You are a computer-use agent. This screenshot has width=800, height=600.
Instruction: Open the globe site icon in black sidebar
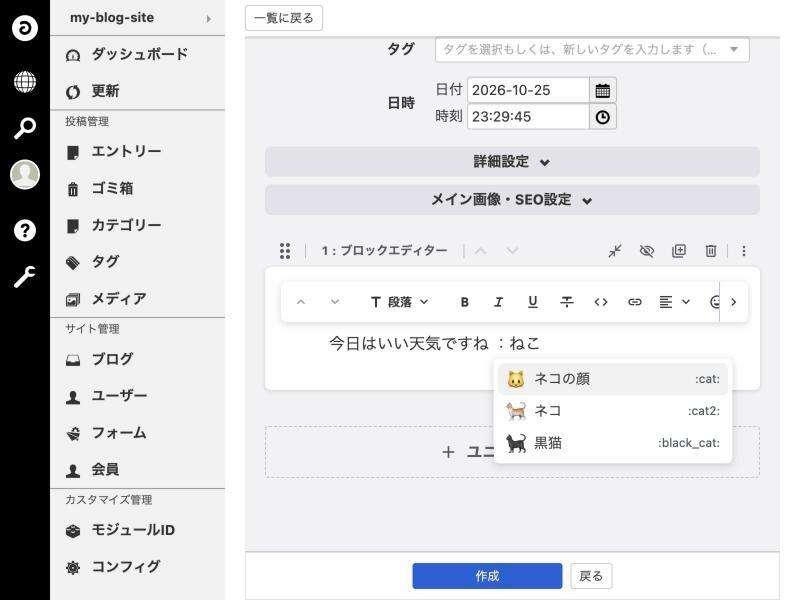24,82
